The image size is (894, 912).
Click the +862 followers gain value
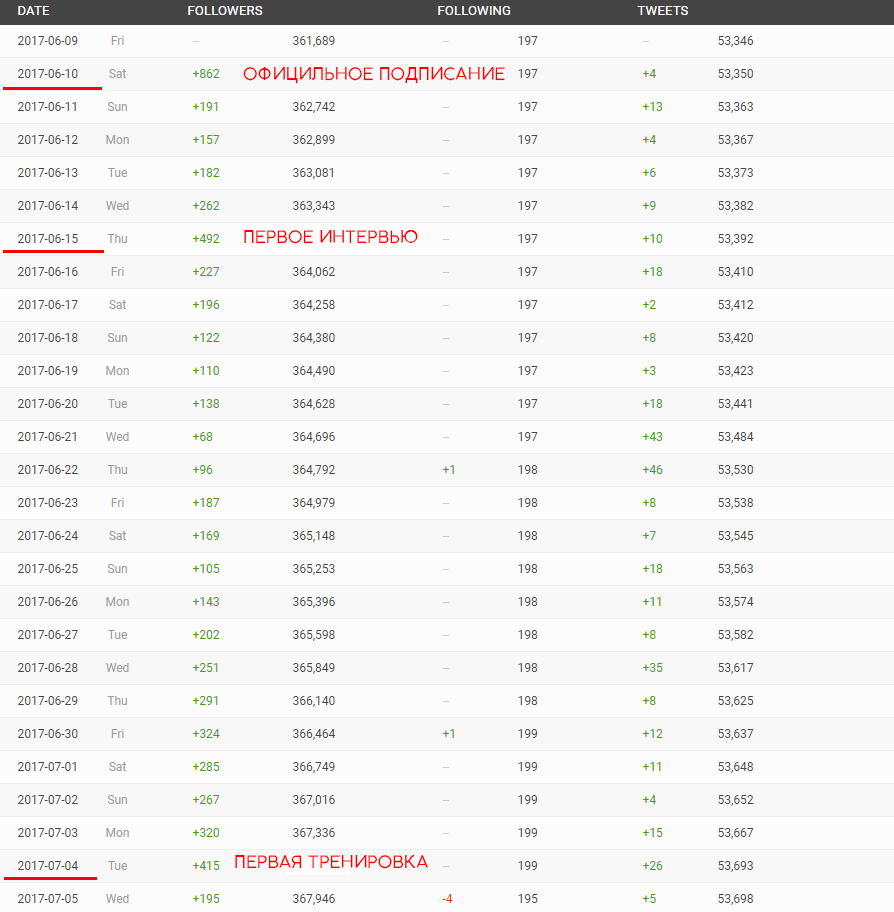206,74
